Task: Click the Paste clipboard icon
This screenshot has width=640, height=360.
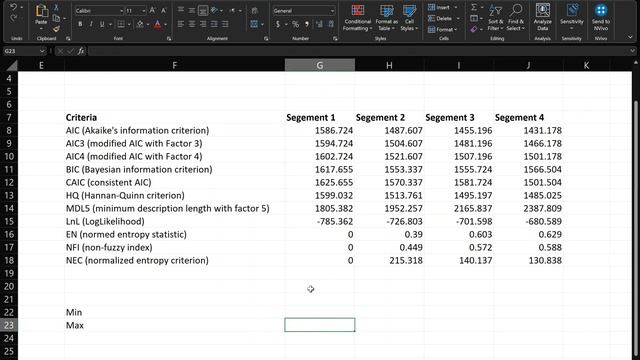Action: pos(41,11)
